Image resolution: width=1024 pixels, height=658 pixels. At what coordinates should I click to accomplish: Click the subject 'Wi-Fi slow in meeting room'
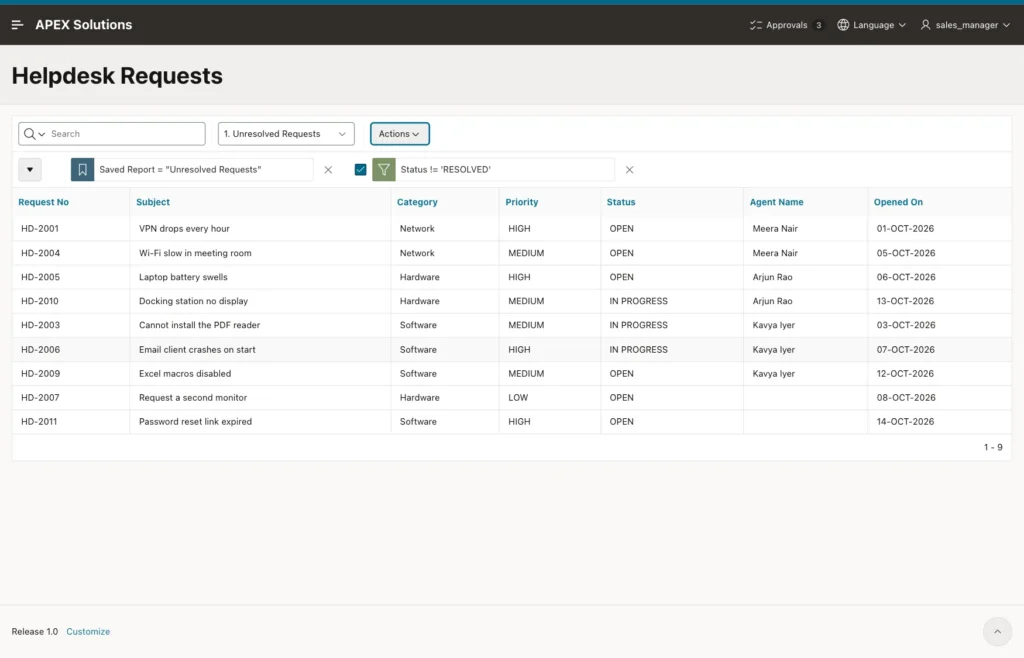(x=195, y=253)
